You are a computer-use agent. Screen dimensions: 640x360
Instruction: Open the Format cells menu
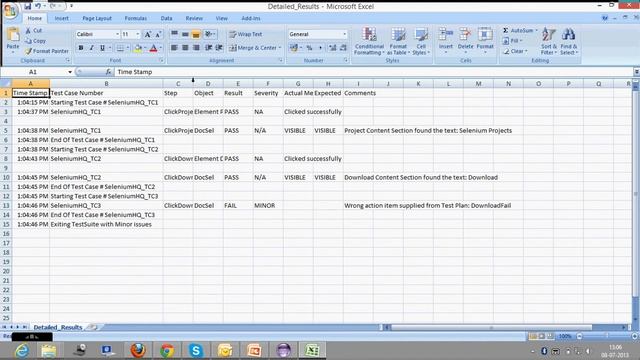coord(485,40)
